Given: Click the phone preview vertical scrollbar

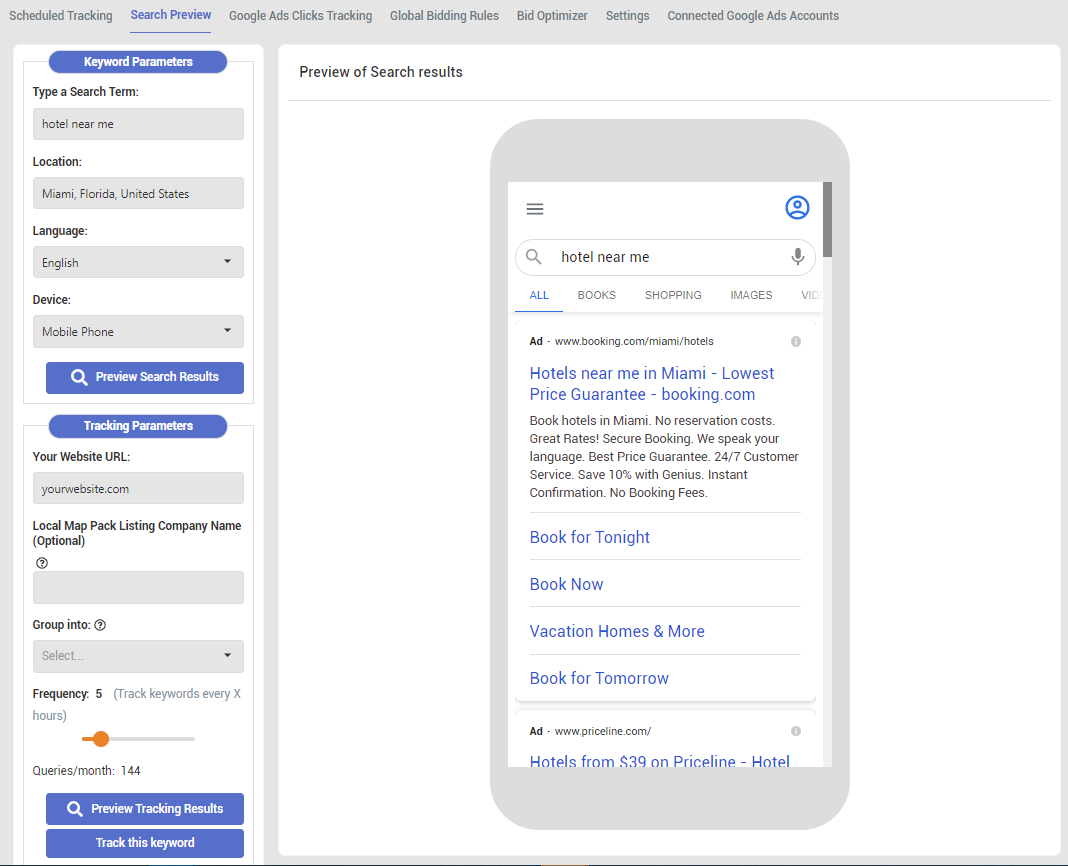Looking at the screenshot, I should [x=827, y=221].
